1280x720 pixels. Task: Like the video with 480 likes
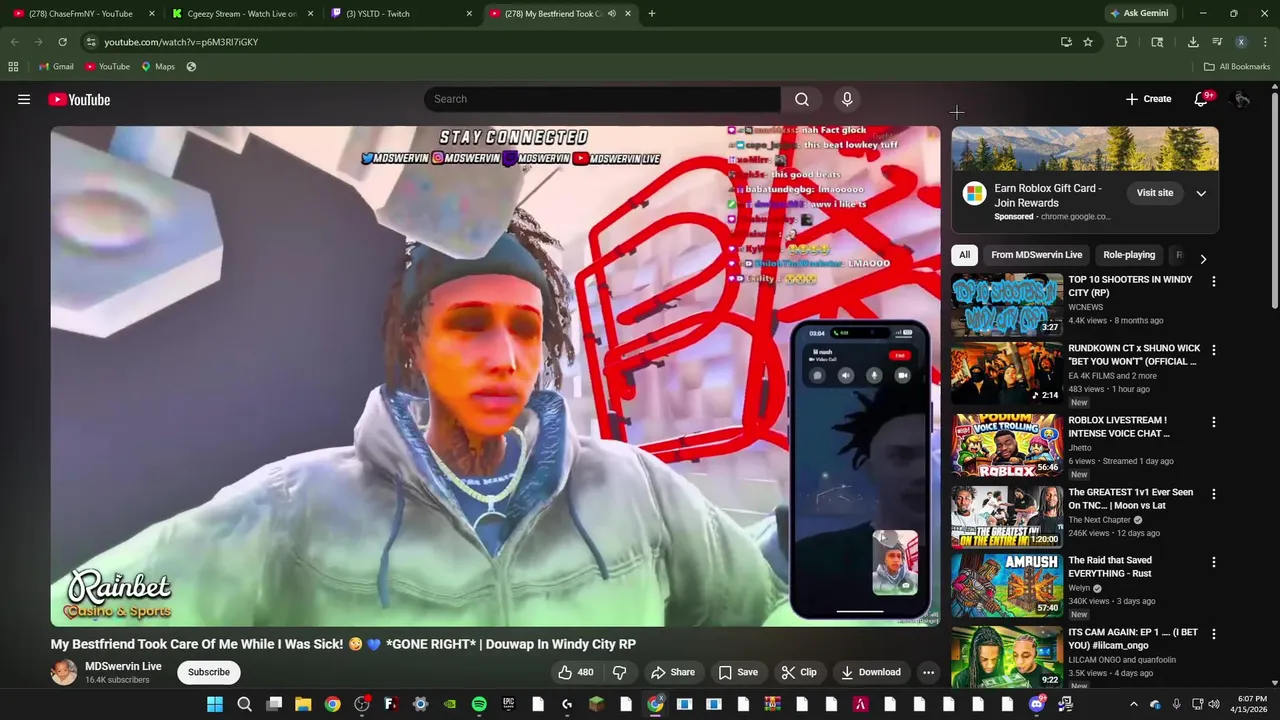[575, 672]
